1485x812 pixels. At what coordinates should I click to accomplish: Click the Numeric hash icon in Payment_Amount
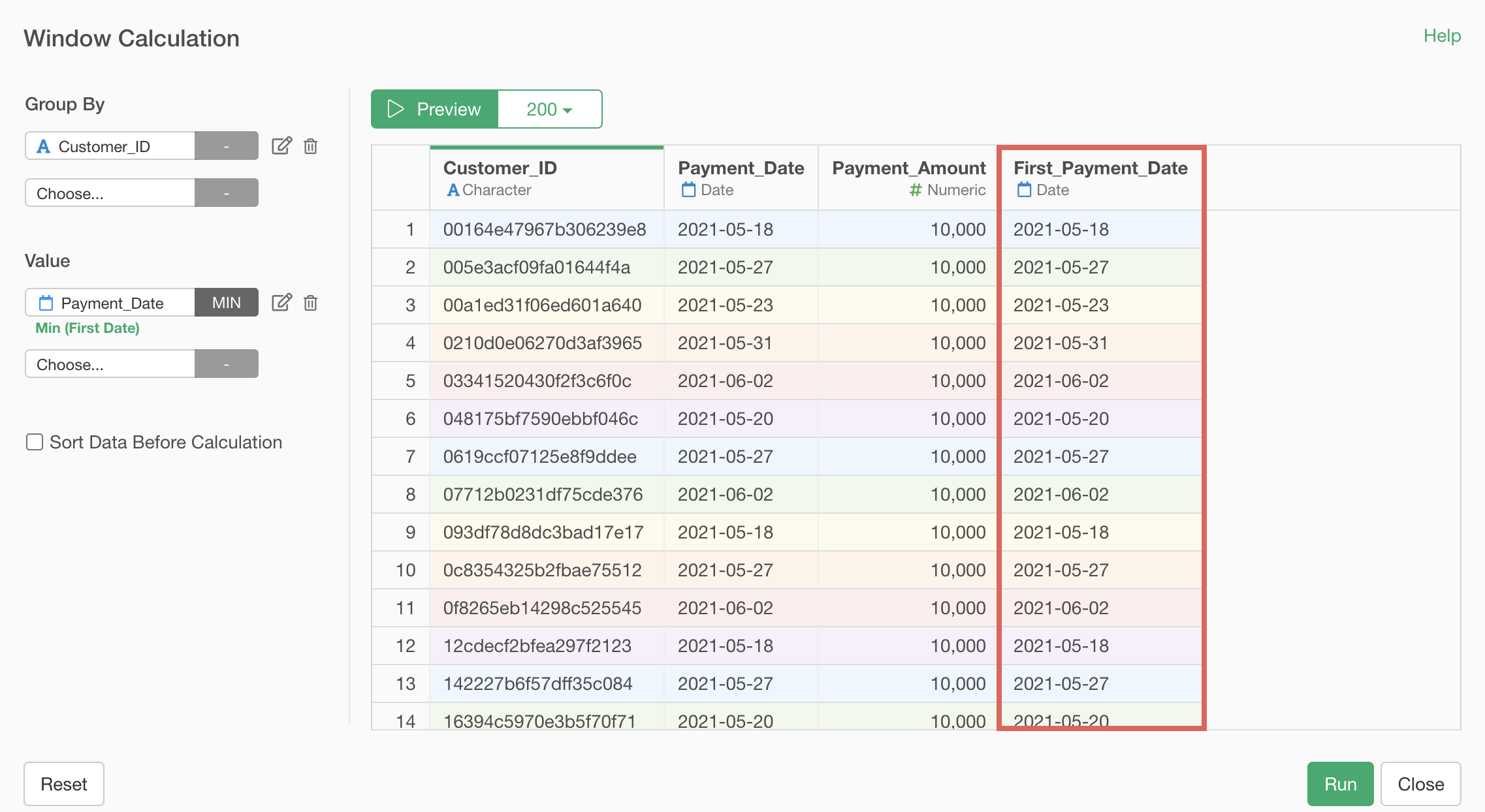coord(916,190)
